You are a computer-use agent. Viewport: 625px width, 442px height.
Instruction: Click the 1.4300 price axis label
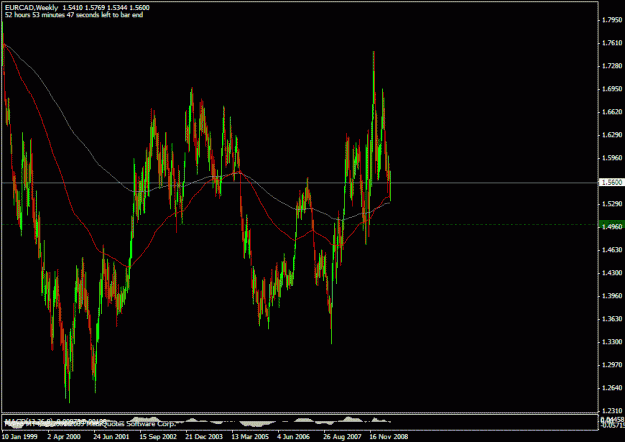coord(613,273)
